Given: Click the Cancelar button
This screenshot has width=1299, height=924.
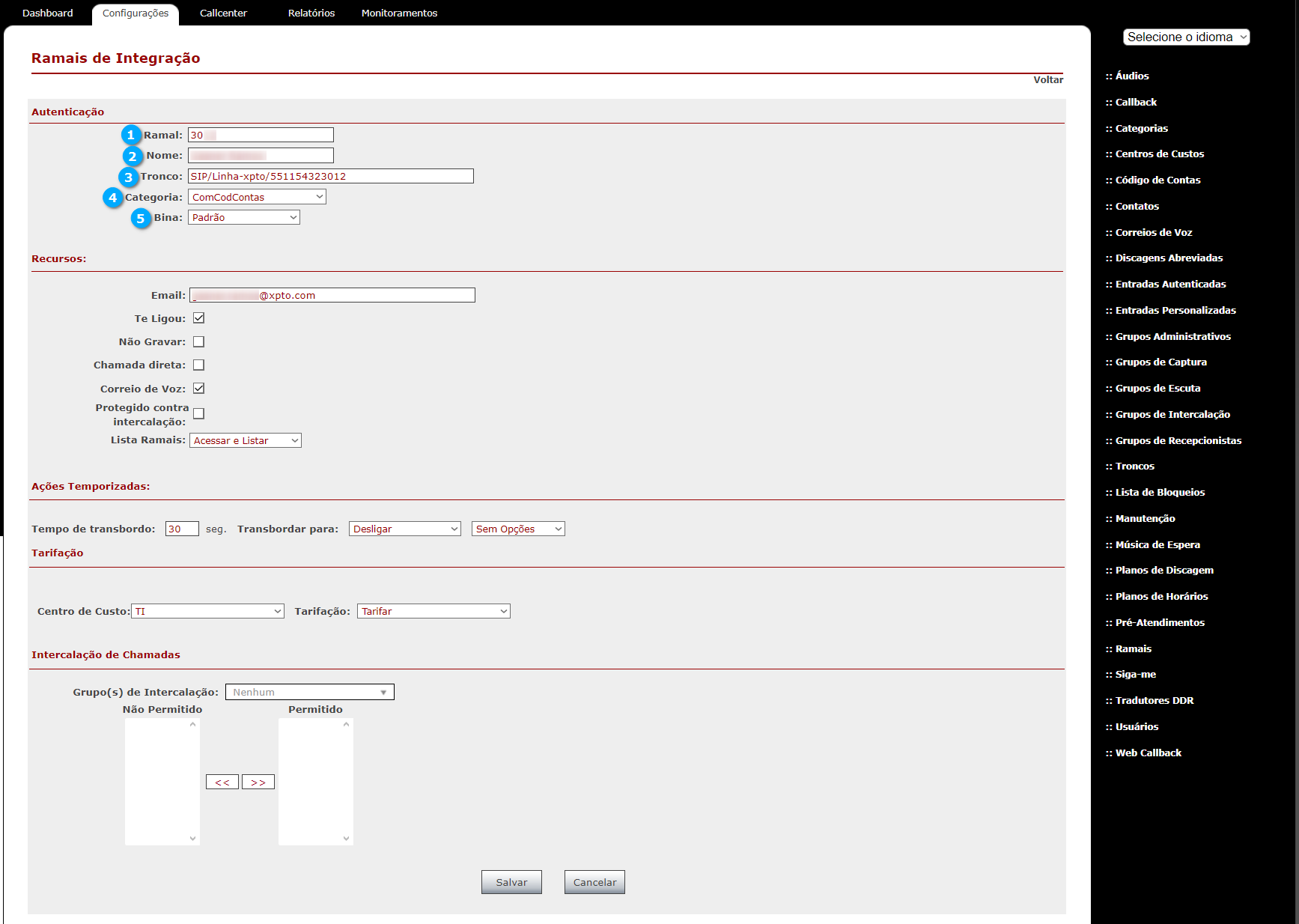Looking at the screenshot, I should click(x=594, y=882).
